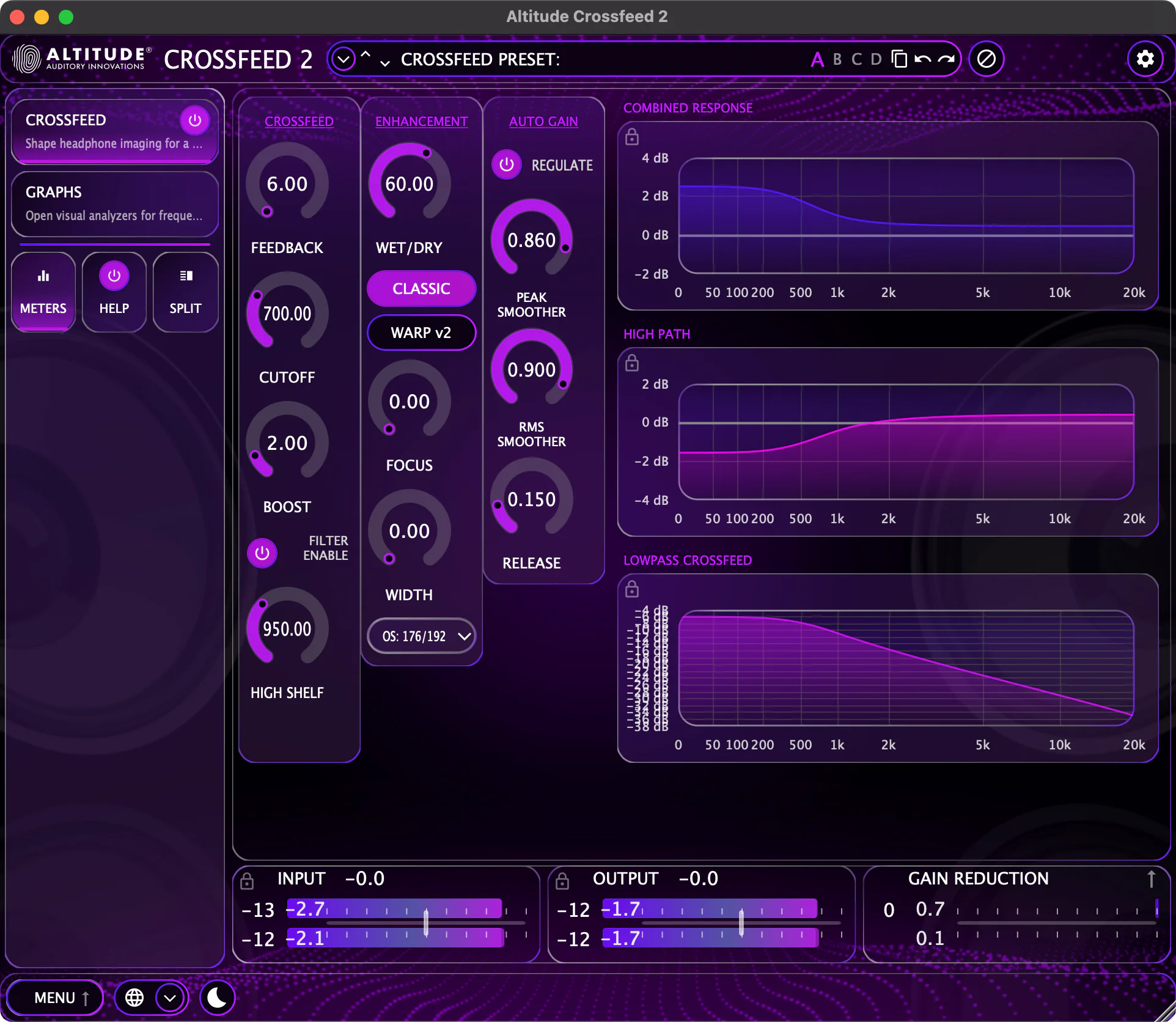
Task: Click the High Path lock icon
Action: (632, 363)
